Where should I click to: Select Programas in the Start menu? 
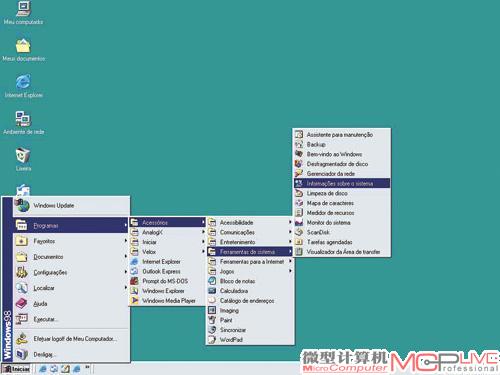(71, 225)
